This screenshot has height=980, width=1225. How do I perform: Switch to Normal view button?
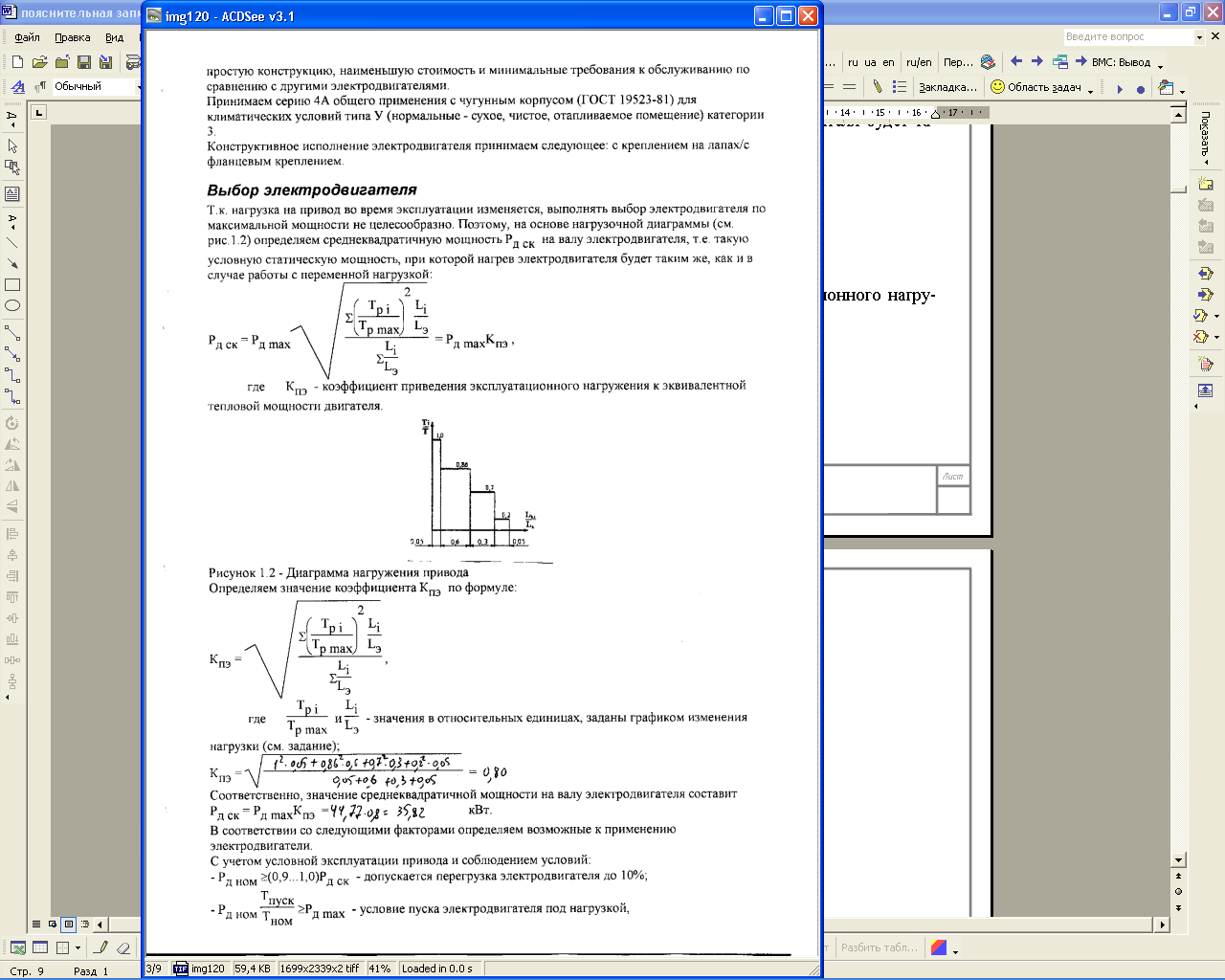[36, 924]
